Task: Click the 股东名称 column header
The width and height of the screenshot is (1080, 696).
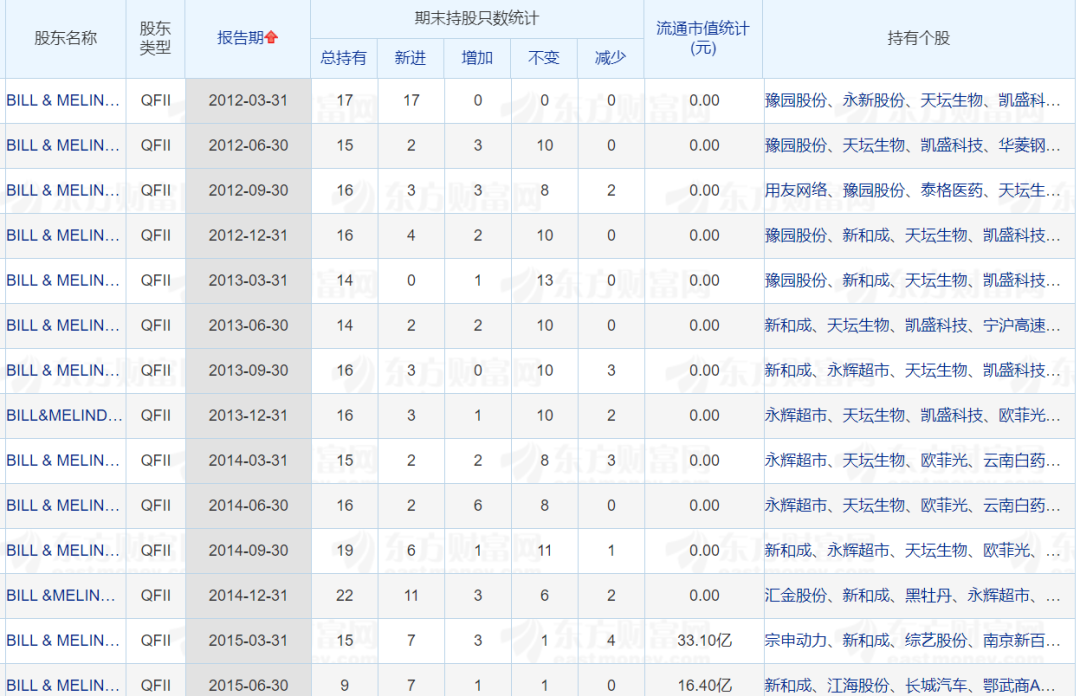Action: 65,39
